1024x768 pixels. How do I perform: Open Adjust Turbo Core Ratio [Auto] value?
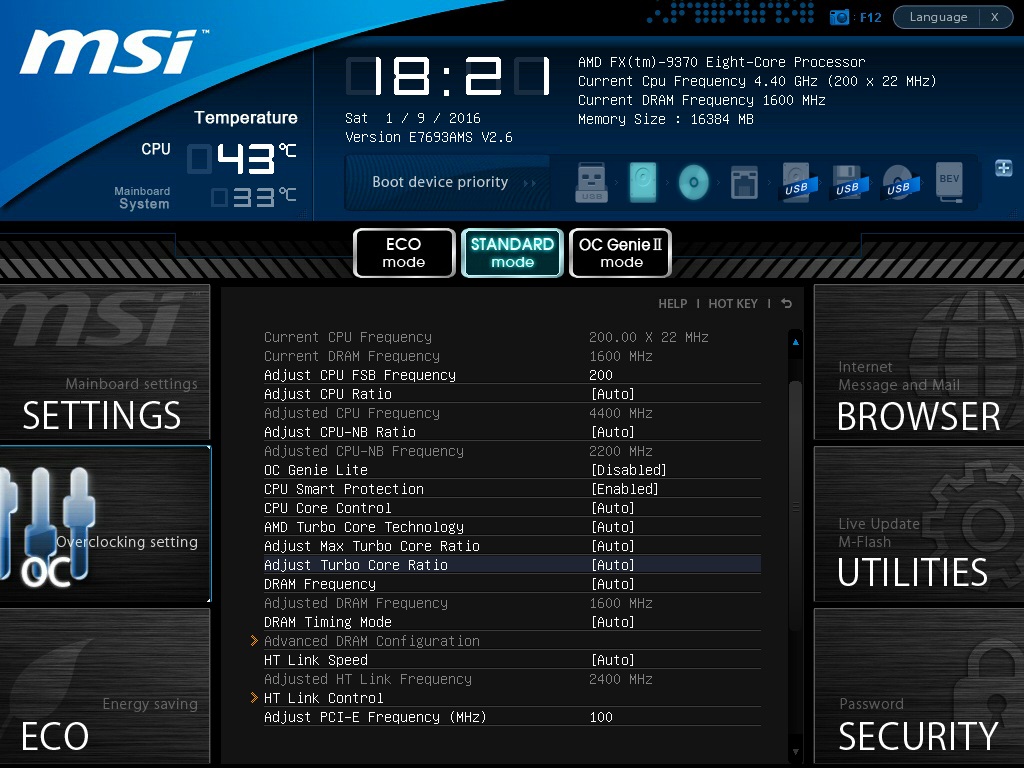(613, 564)
